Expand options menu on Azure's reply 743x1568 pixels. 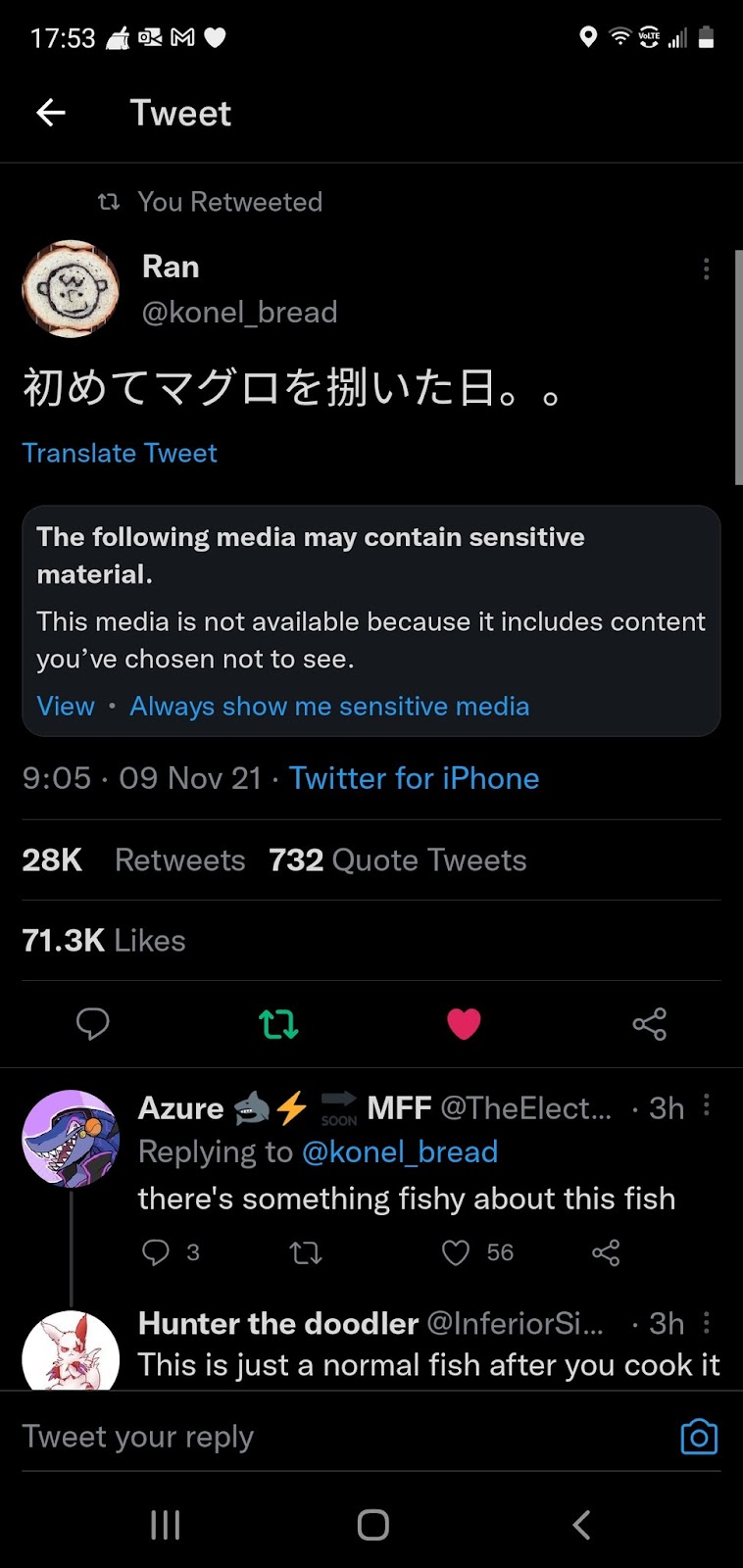[x=707, y=1107]
